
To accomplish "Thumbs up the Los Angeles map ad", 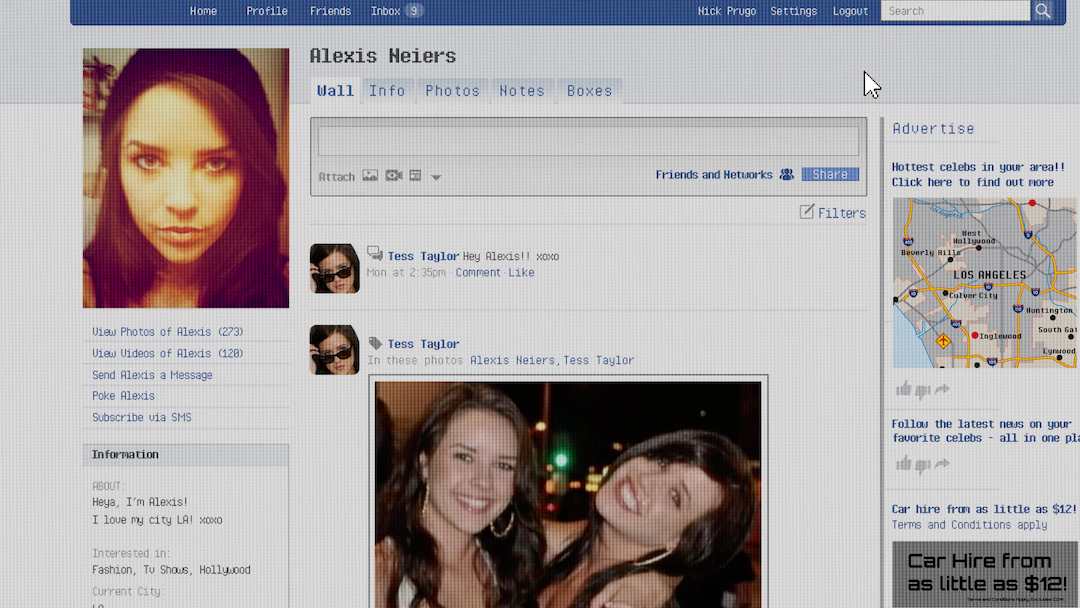I will click(904, 389).
